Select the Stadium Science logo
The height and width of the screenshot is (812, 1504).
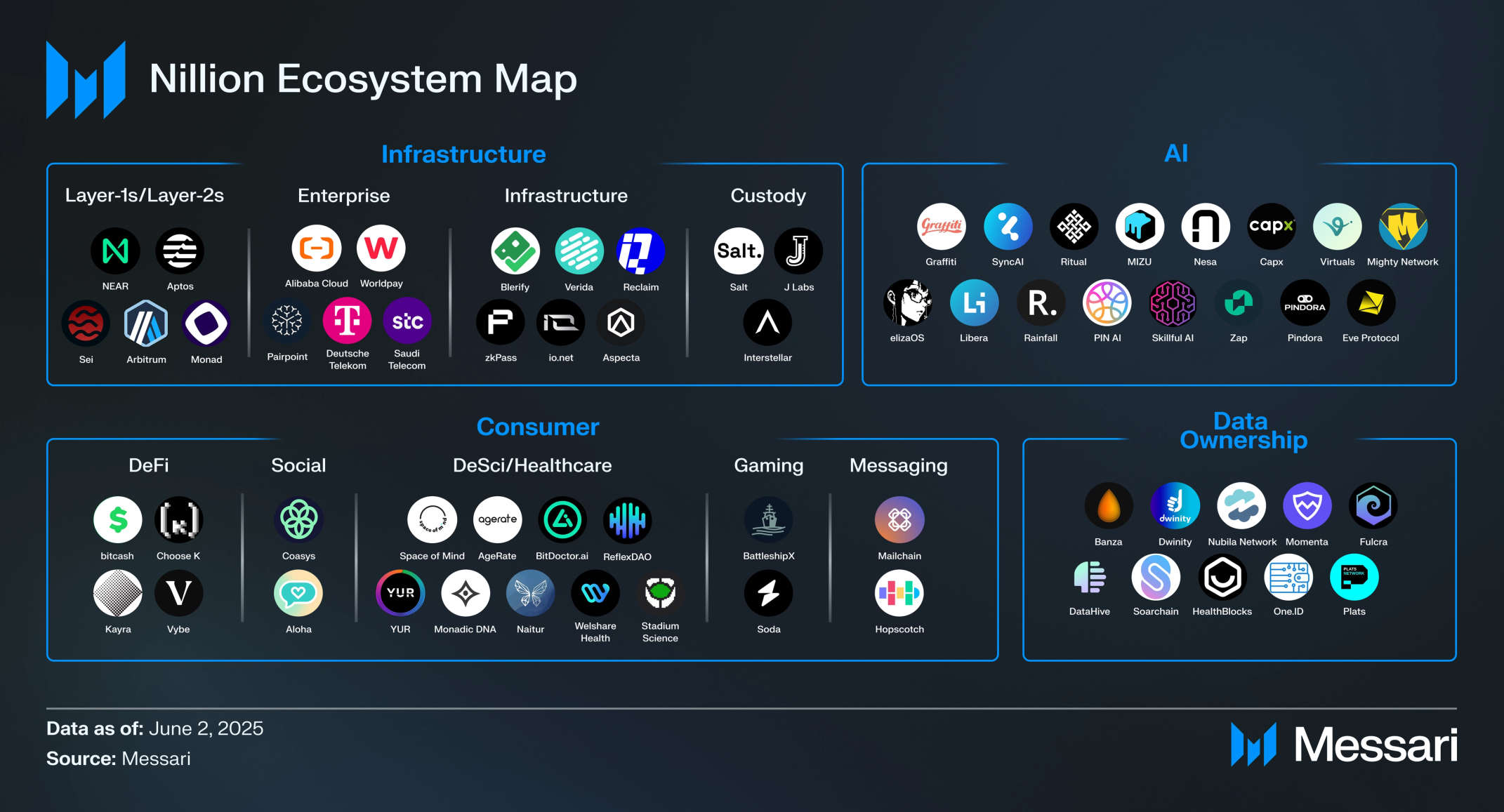660,593
